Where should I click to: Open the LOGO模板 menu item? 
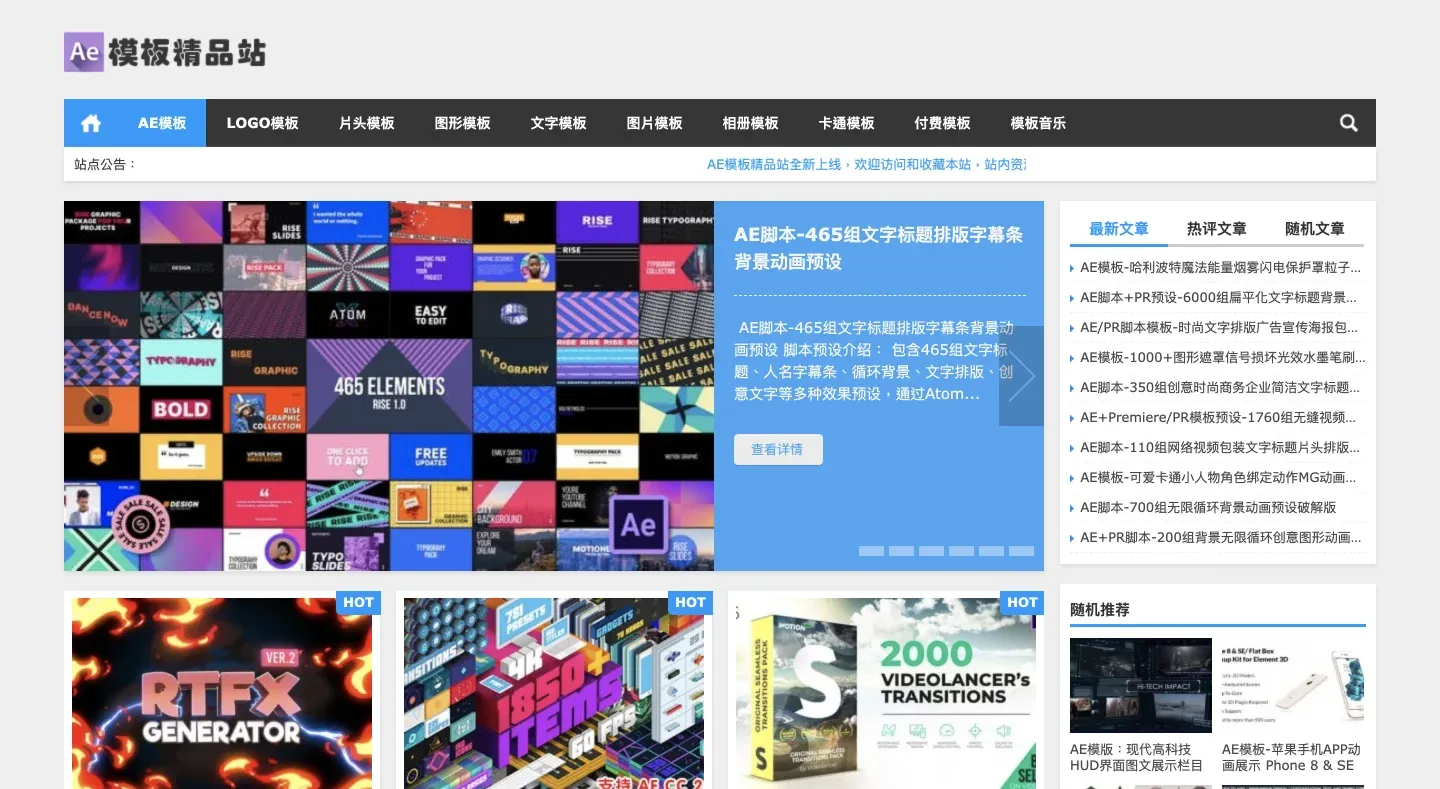[x=262, y=123]
